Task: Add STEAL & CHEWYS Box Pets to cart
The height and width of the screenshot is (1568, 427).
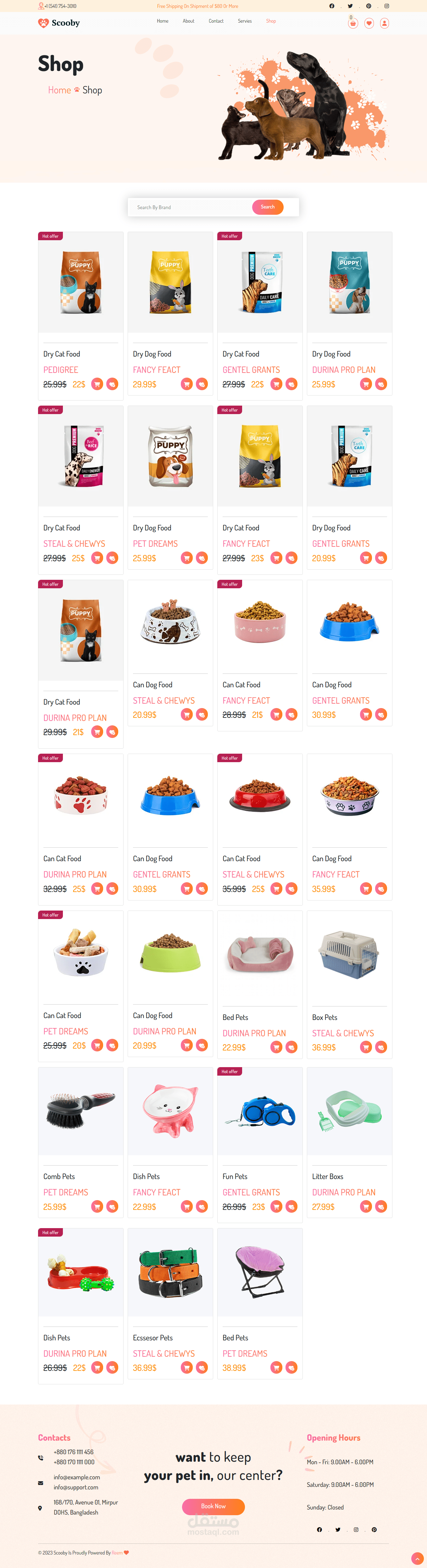Action: click(x=365, y=1047)
